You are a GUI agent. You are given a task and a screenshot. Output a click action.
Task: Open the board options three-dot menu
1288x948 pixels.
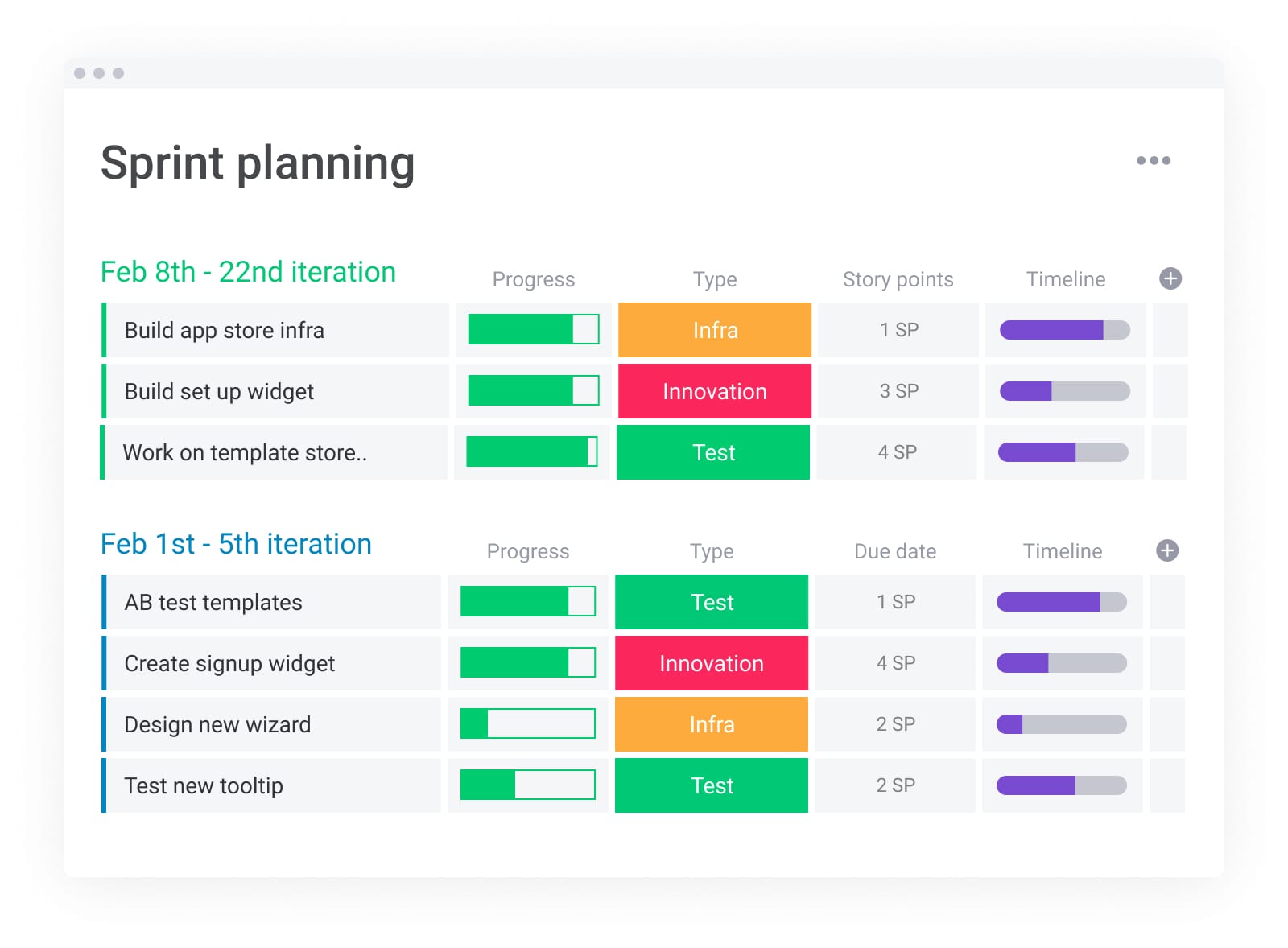tap(1154, 160)
